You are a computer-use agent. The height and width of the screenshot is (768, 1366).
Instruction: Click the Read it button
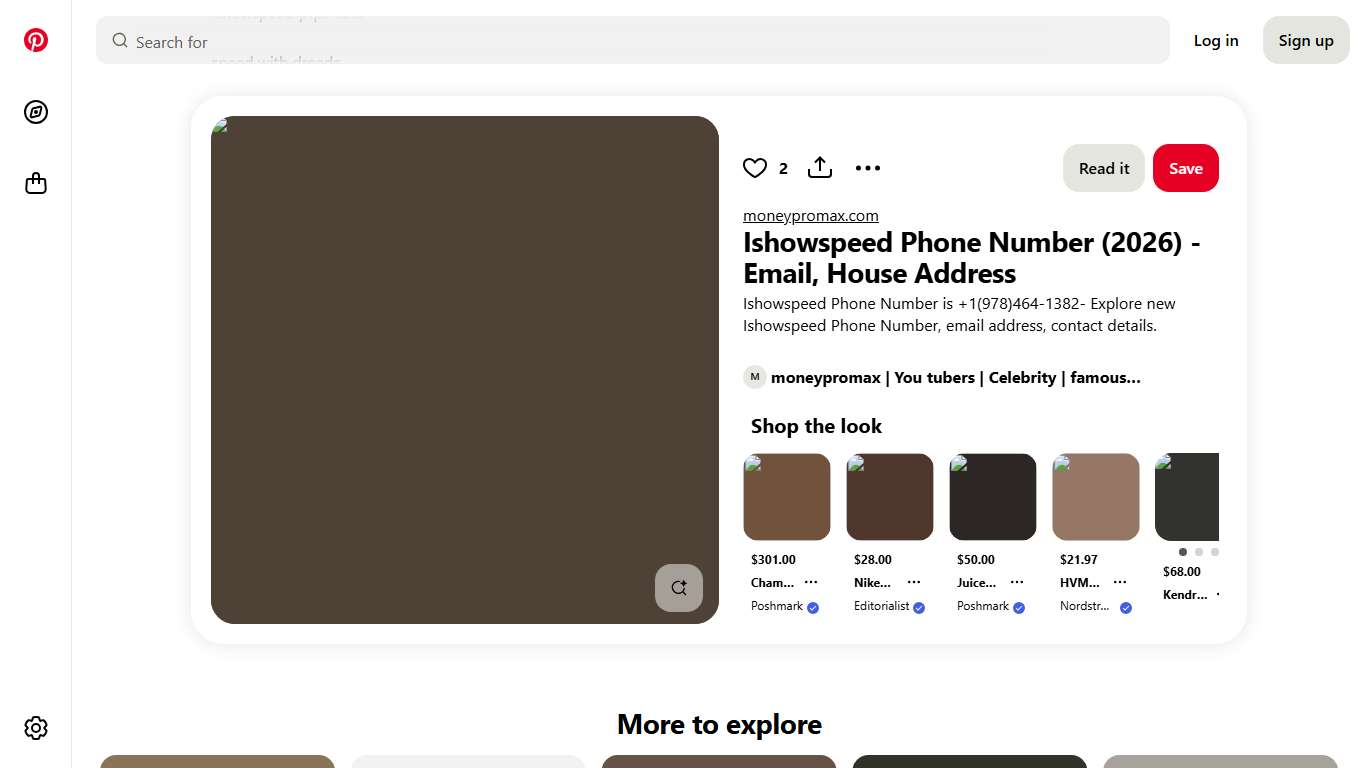pyautogui.click(x=1104, y=168)
